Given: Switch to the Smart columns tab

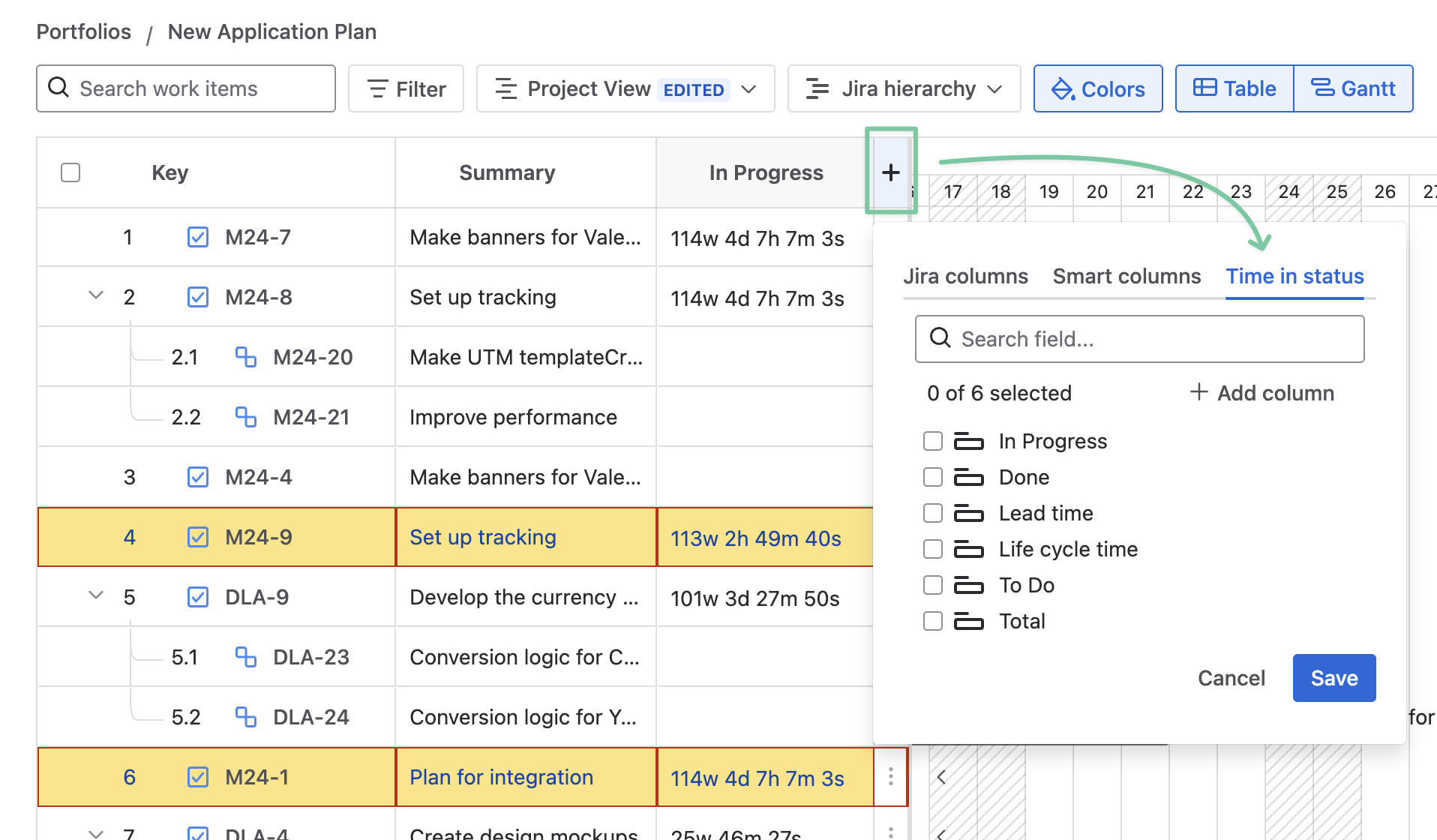Looking at the screenshot, I should click(1126, 276).
